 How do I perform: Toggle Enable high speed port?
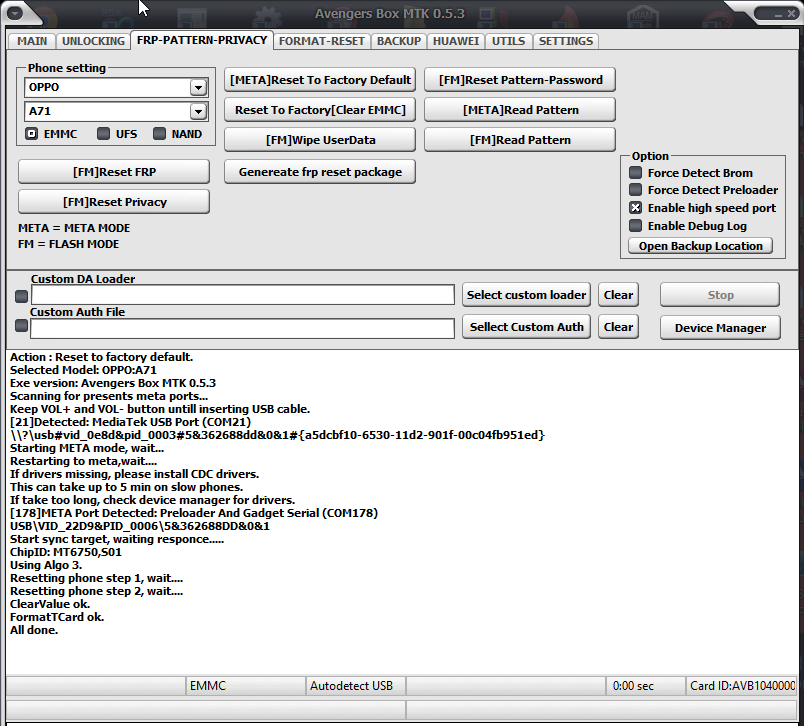(635, 208)
